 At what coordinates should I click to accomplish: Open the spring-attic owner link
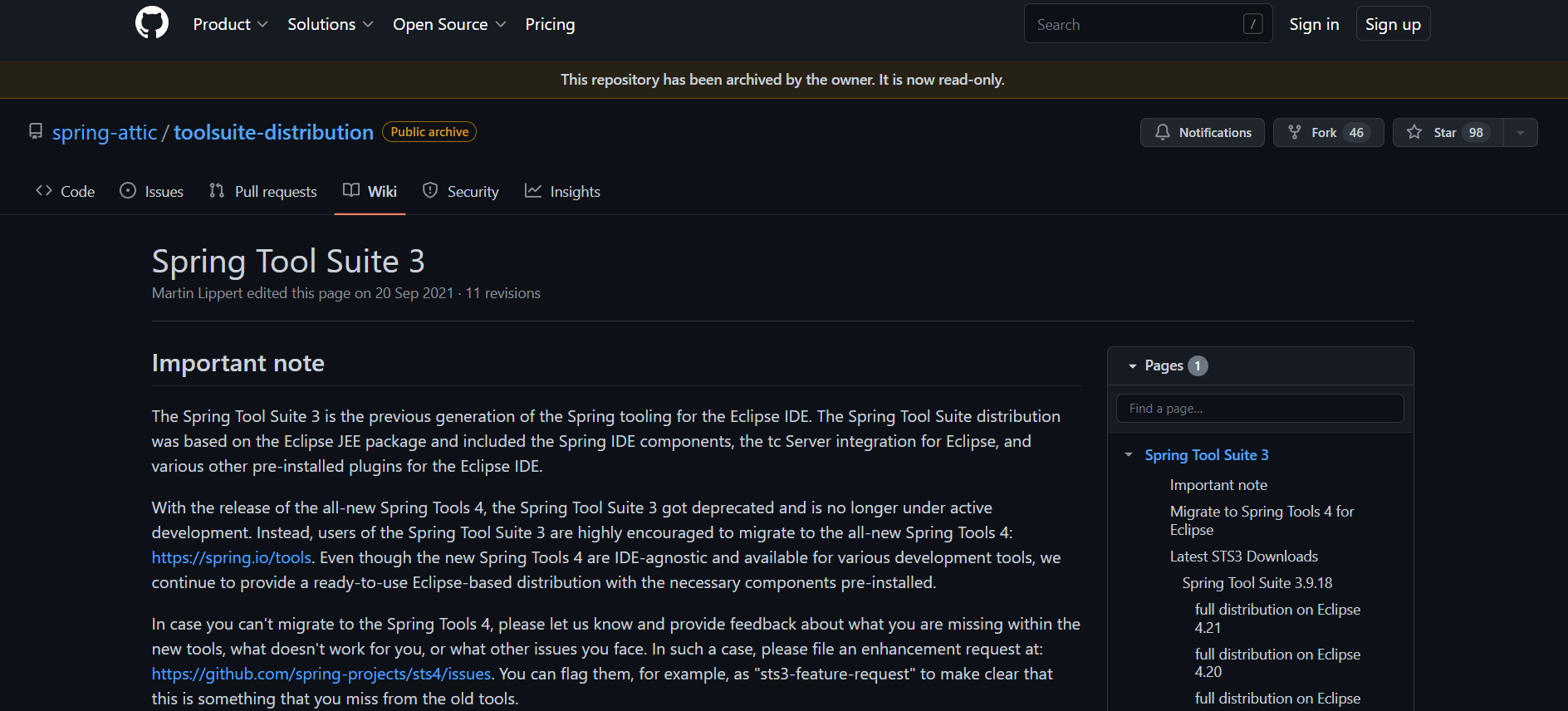click(105, 132)
